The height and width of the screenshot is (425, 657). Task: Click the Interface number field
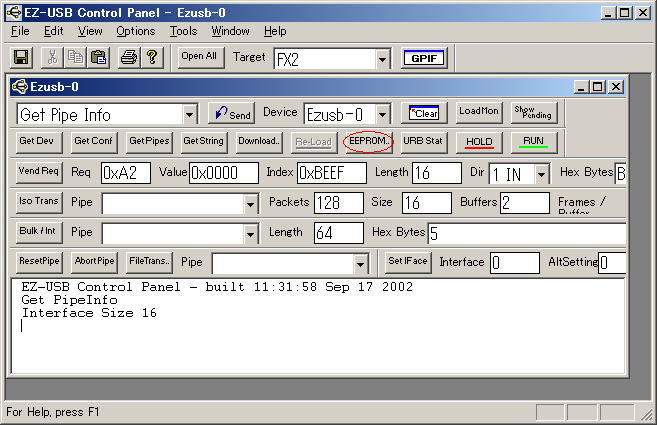coord(515,263)
